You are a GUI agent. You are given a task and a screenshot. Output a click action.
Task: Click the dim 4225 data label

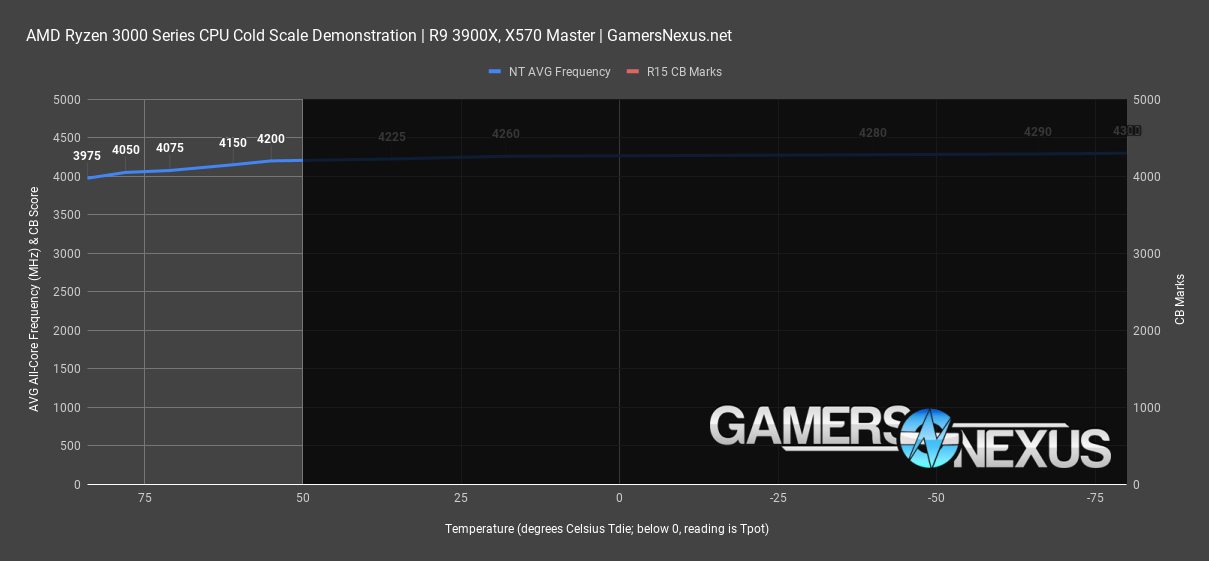392,137
